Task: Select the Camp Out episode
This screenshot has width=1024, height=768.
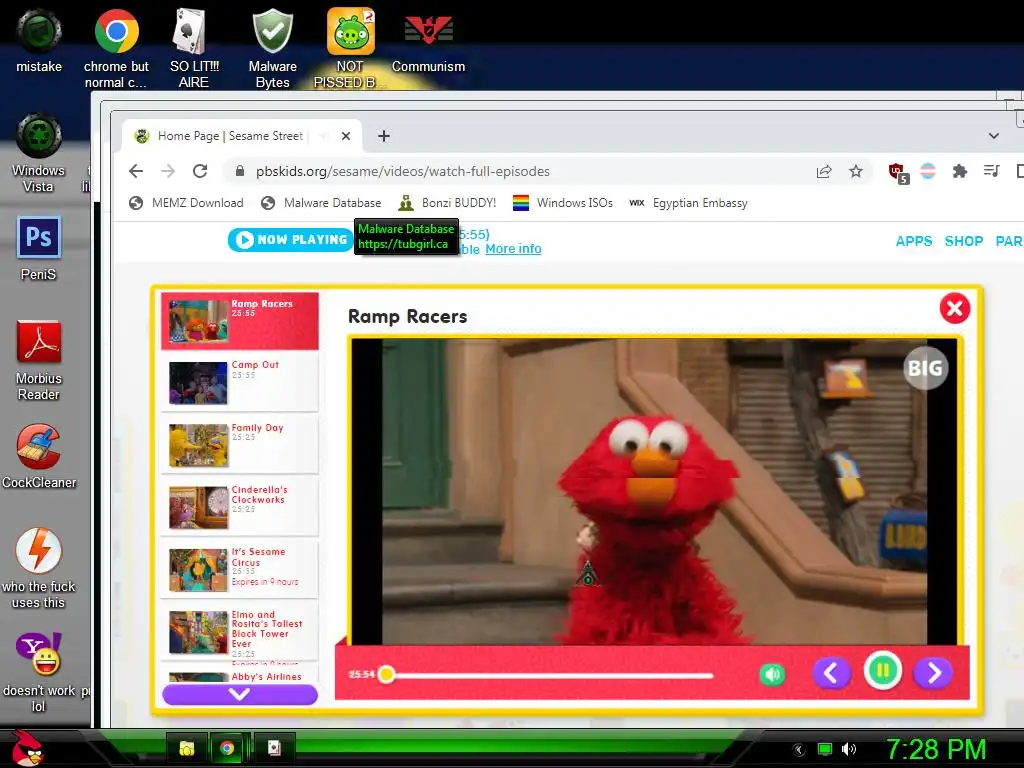Action: pyautogui.click(x=240, y=383)
